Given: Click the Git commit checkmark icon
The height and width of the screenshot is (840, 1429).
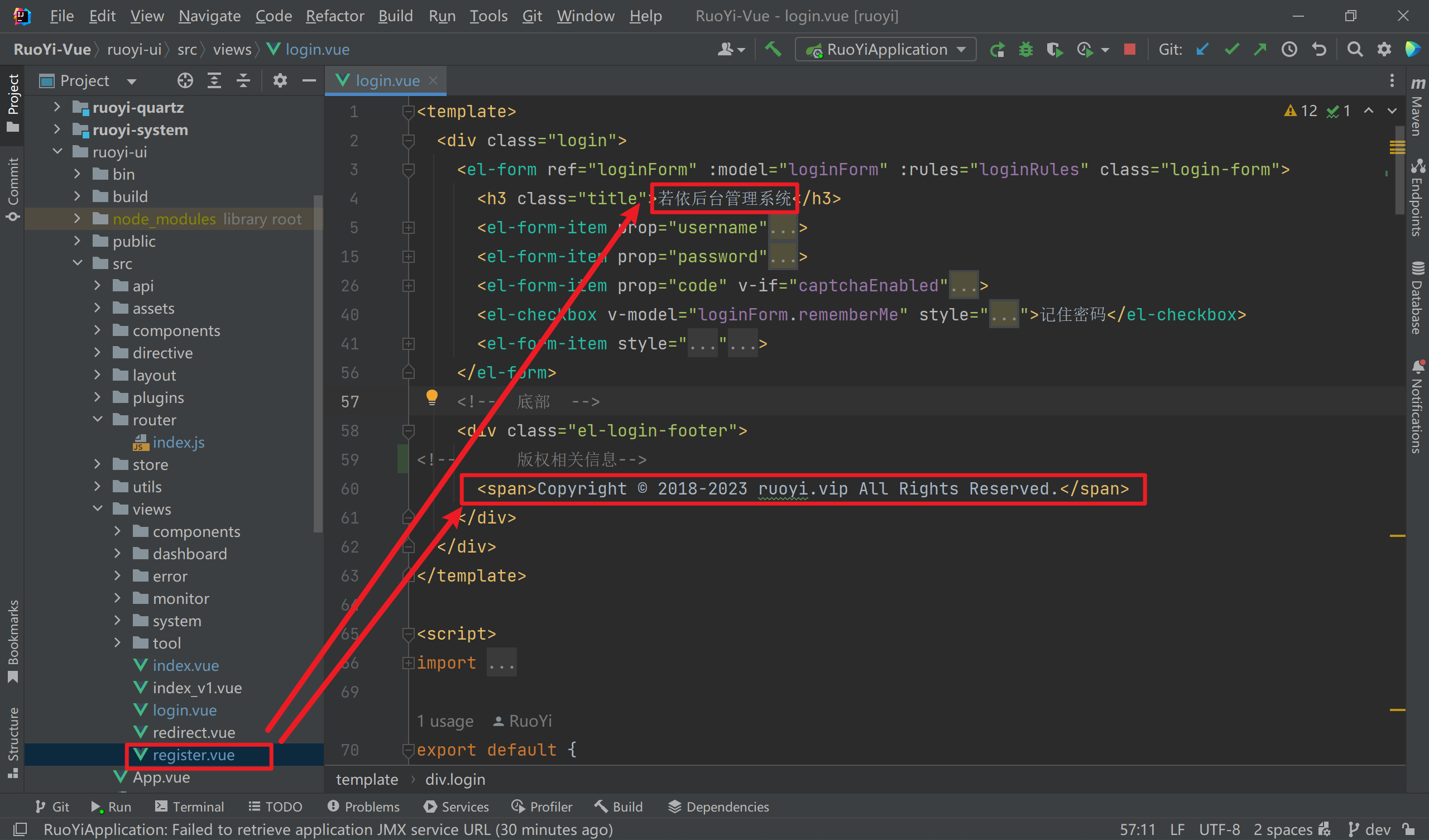Looking at the screenshot, I should 1231,49.
